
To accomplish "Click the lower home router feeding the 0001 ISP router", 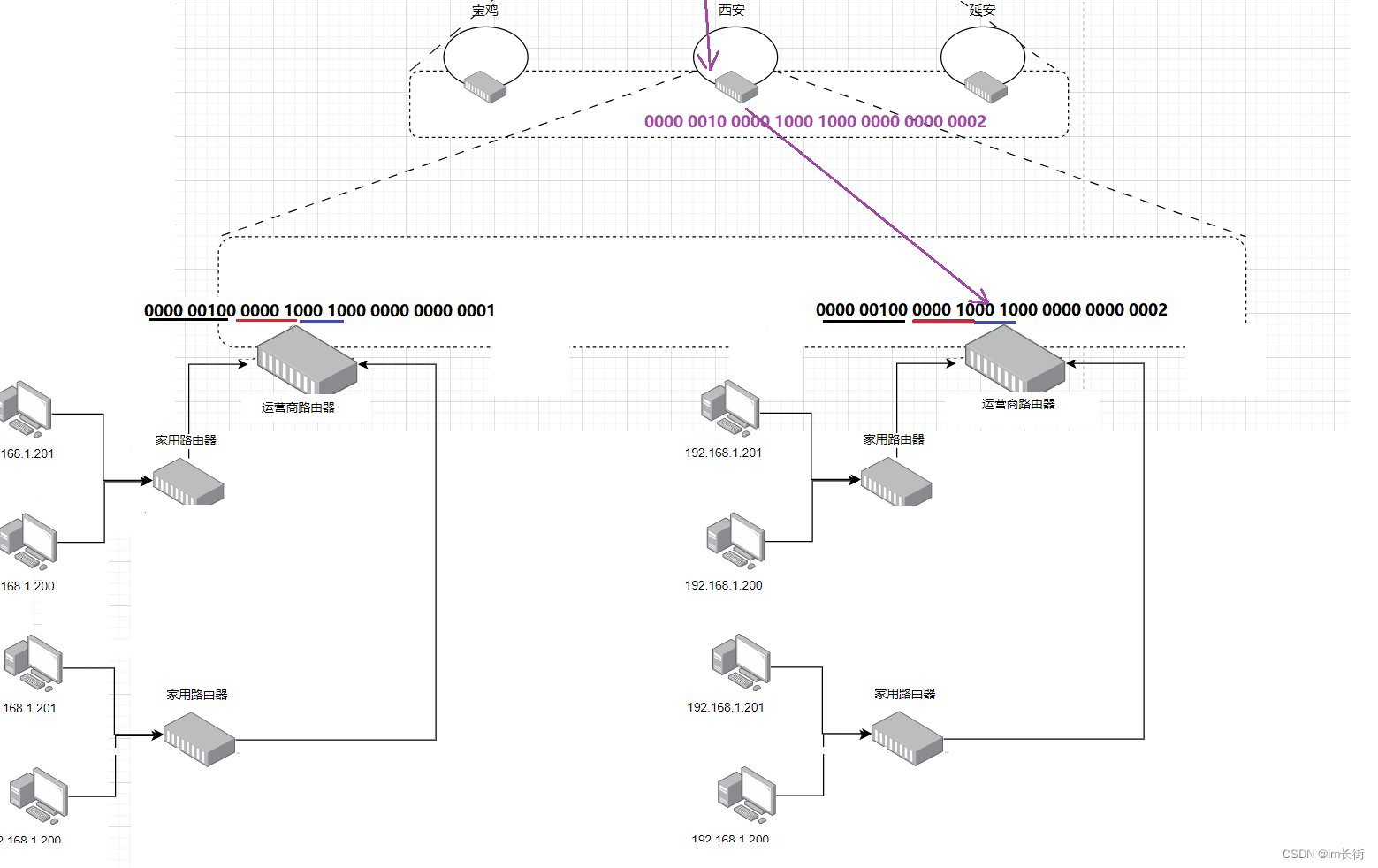I will coord(200,739).
